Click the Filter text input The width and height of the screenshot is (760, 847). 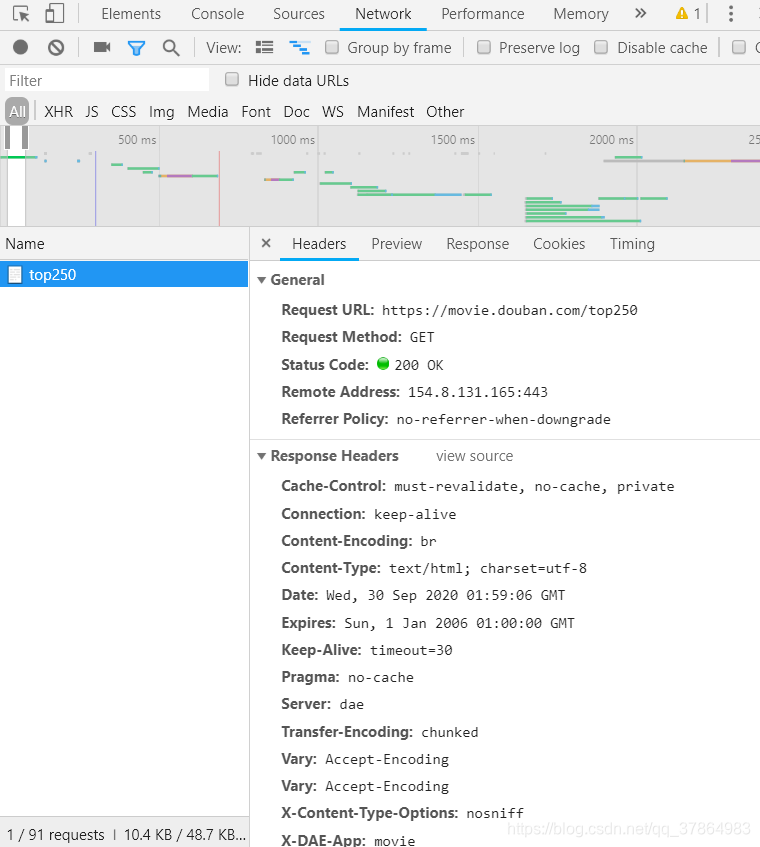pos(107,80)
